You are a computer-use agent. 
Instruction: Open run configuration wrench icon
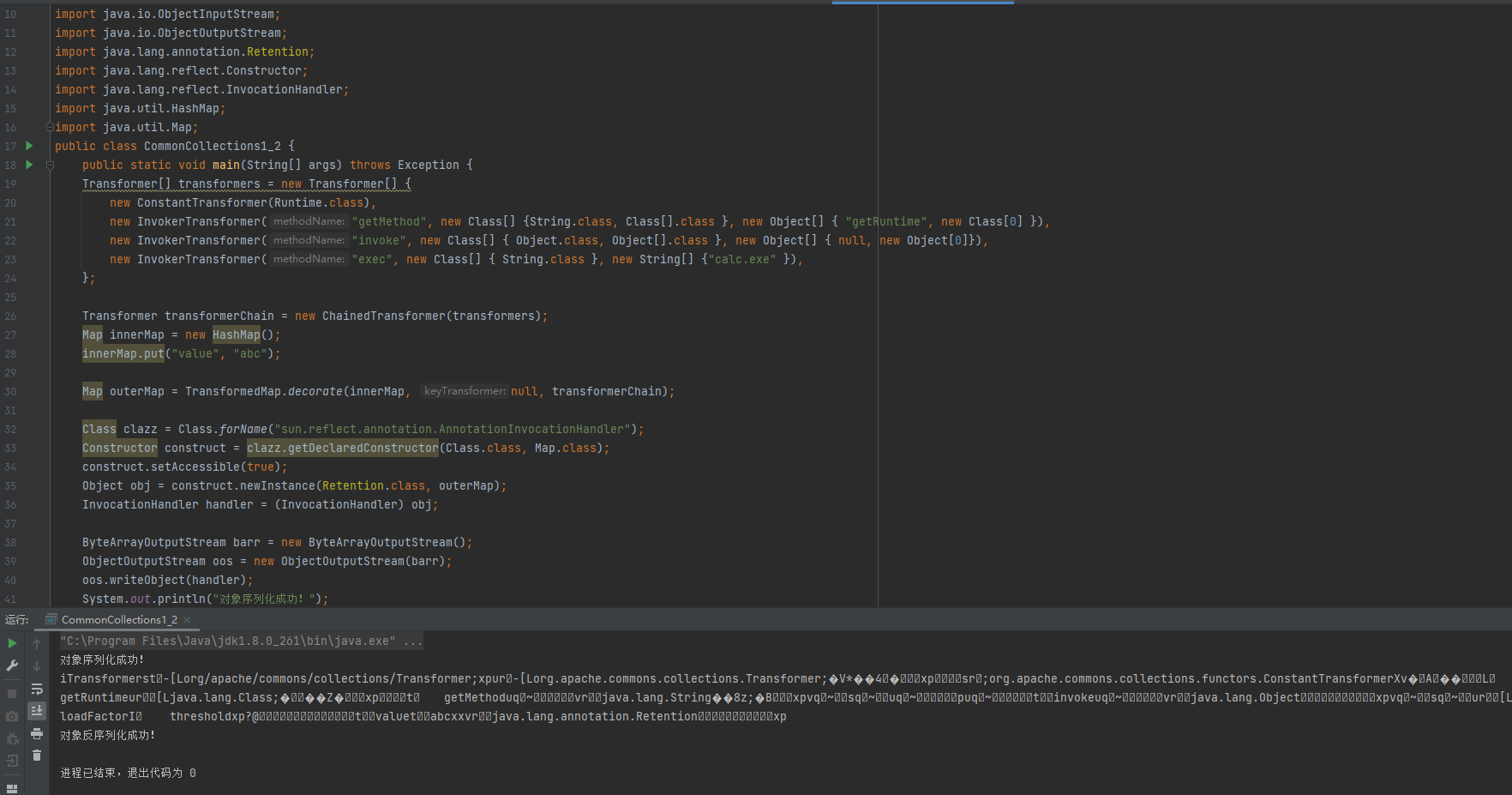coord(12,666)
